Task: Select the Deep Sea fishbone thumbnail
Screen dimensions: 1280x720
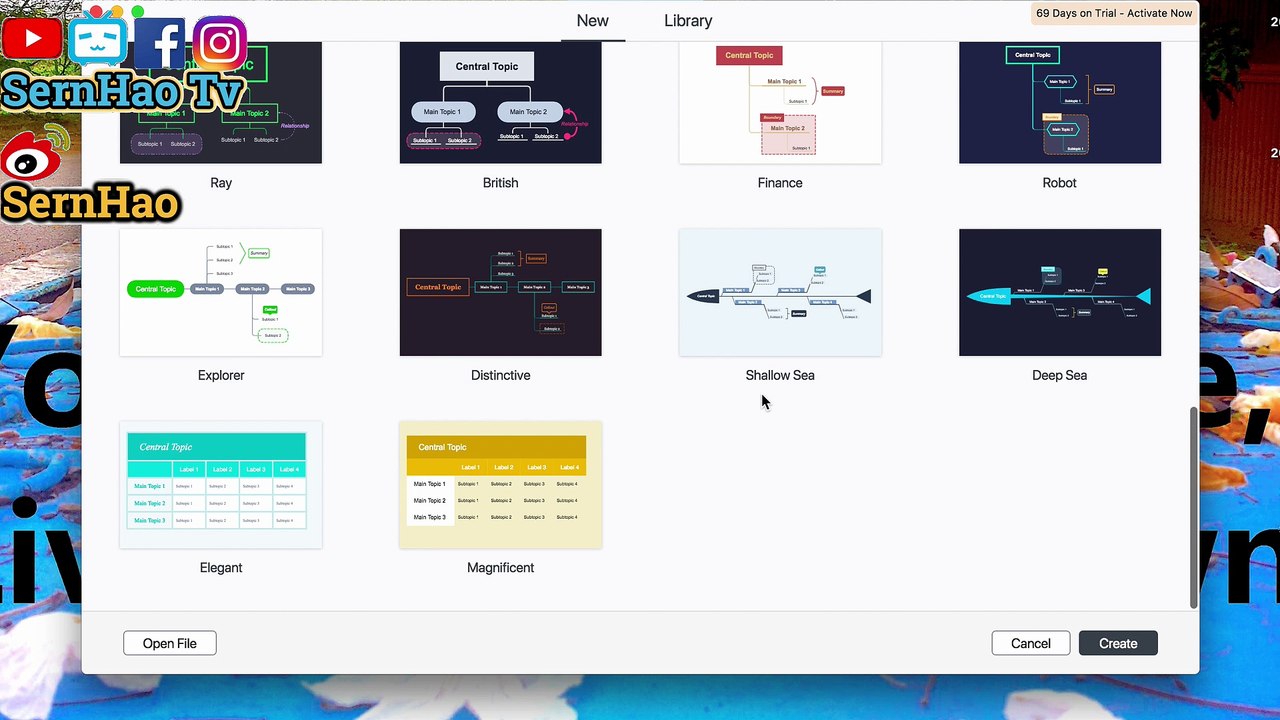Action: (1060, 292)
